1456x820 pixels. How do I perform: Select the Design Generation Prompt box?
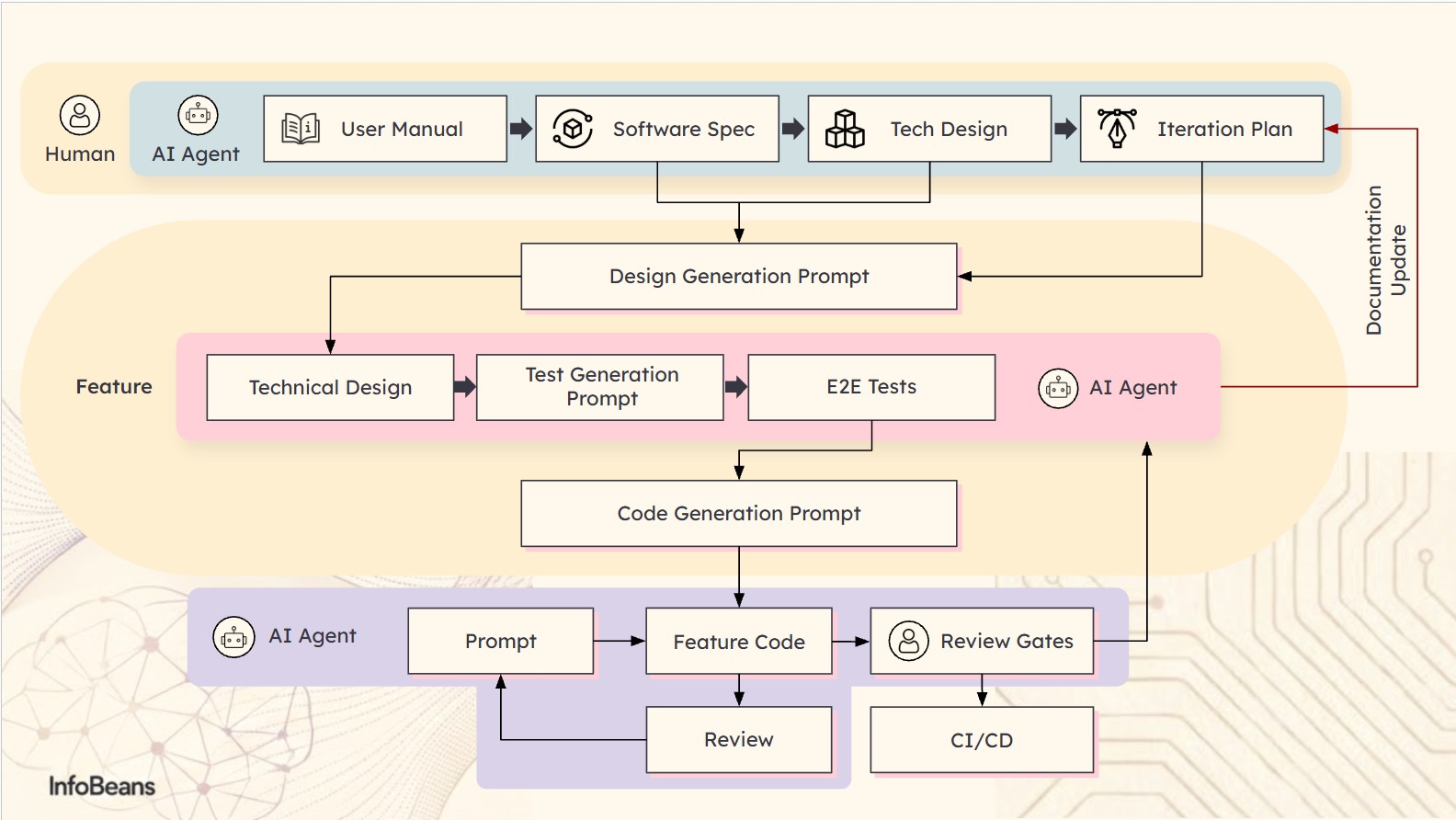pos(738,276)
